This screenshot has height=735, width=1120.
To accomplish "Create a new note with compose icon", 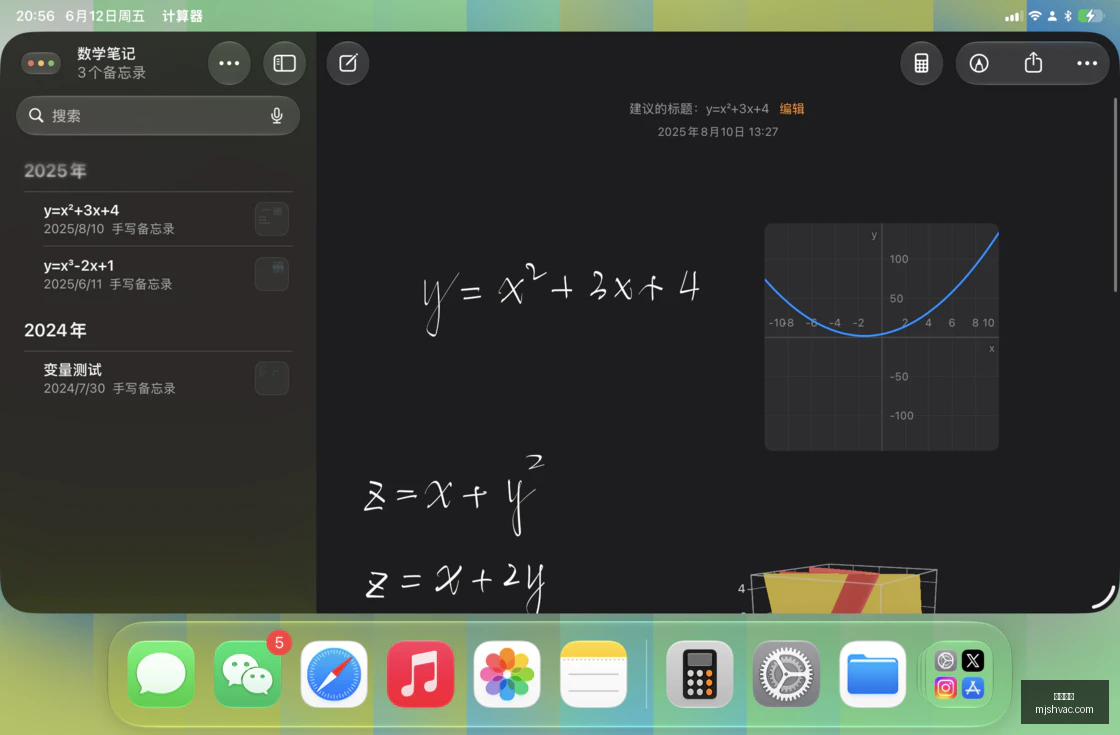I will (x=348, y=64).
